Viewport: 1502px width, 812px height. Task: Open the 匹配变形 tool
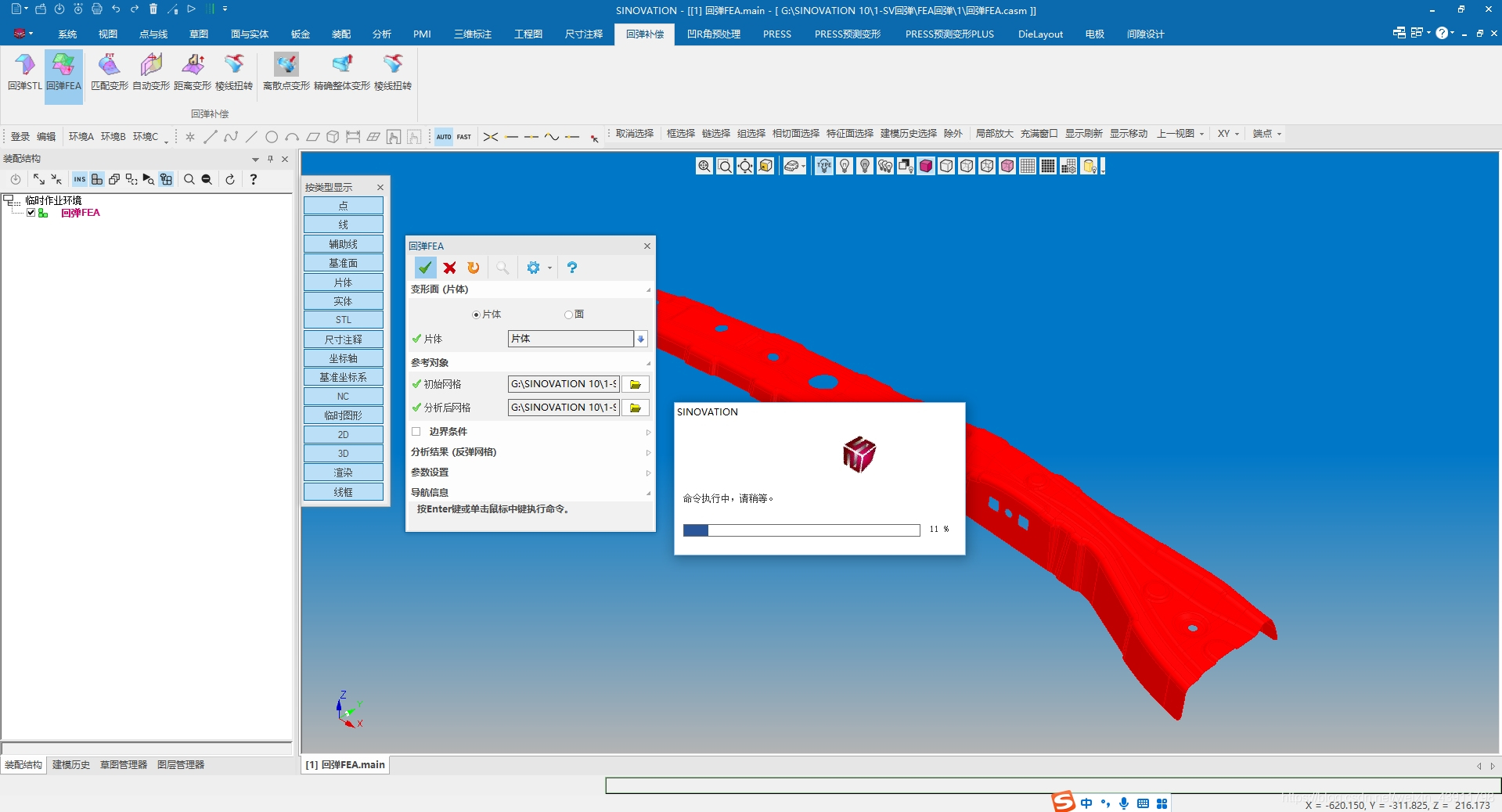click(x=110, y=72)
